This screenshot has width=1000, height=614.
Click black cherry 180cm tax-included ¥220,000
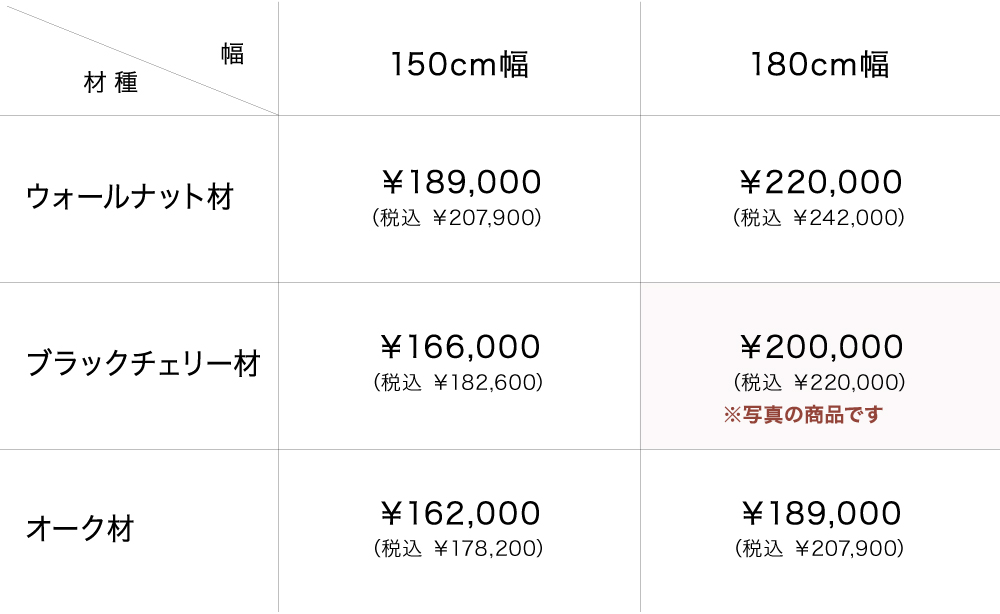820,382
